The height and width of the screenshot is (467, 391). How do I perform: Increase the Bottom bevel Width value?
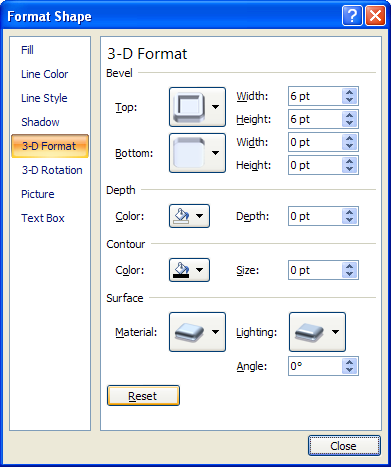pos(349,138)
